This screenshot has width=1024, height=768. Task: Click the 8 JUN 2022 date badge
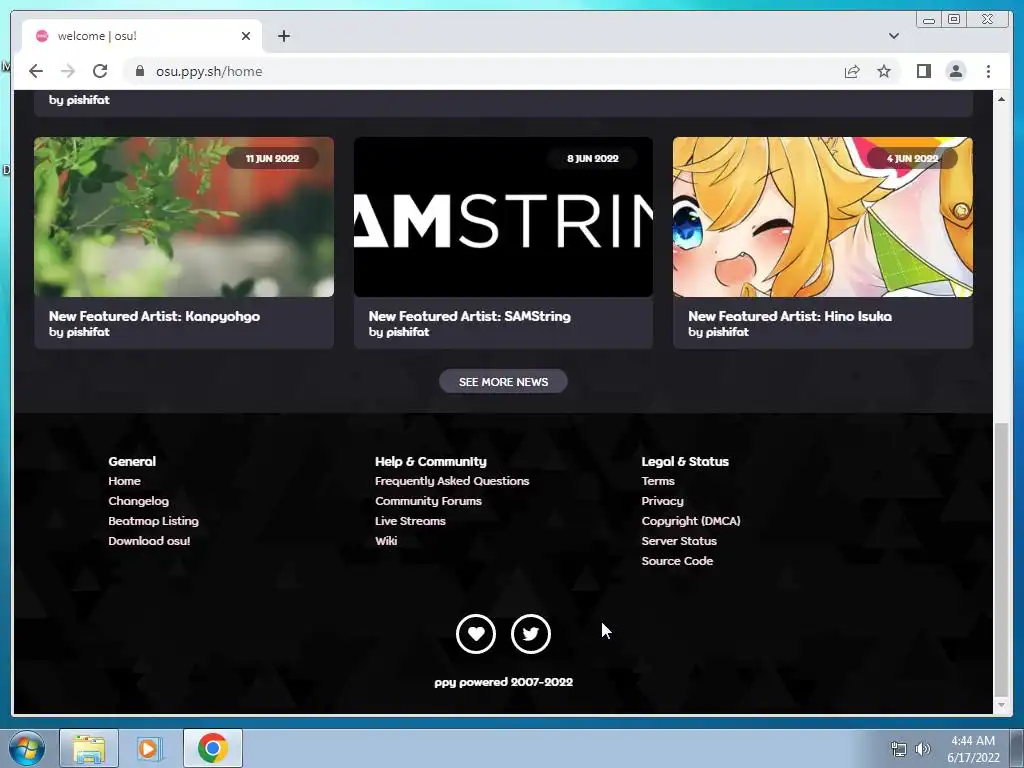[x=592, y=158]
